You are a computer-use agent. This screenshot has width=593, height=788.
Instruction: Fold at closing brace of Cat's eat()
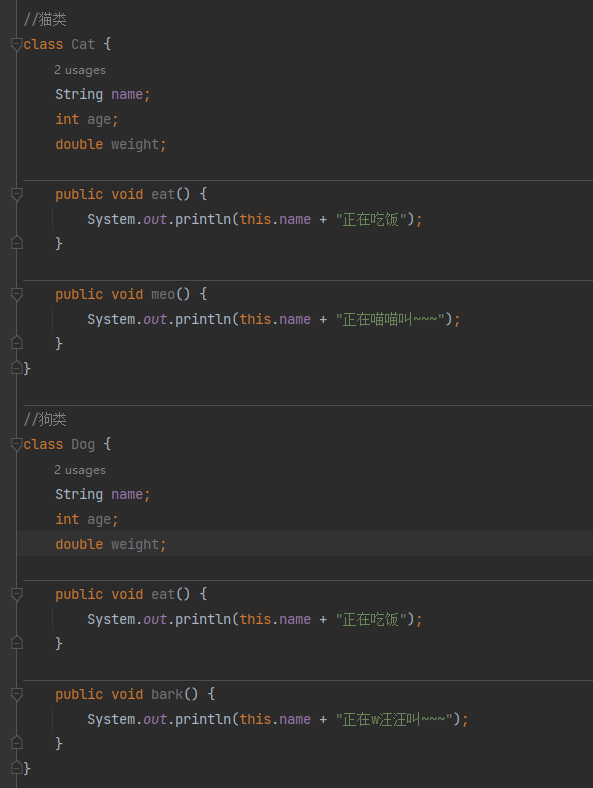tap(17, 243)
